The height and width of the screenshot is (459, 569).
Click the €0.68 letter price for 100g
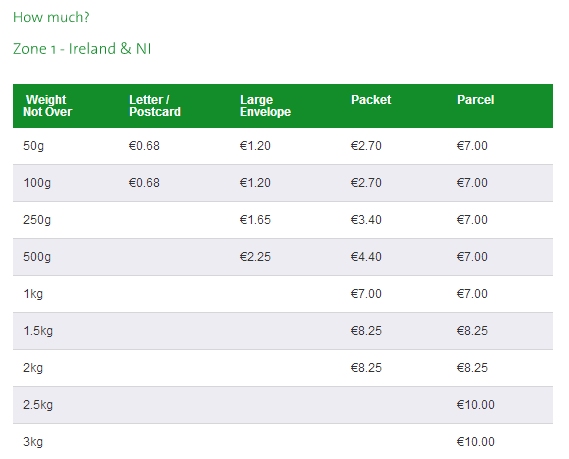[144, 183]
